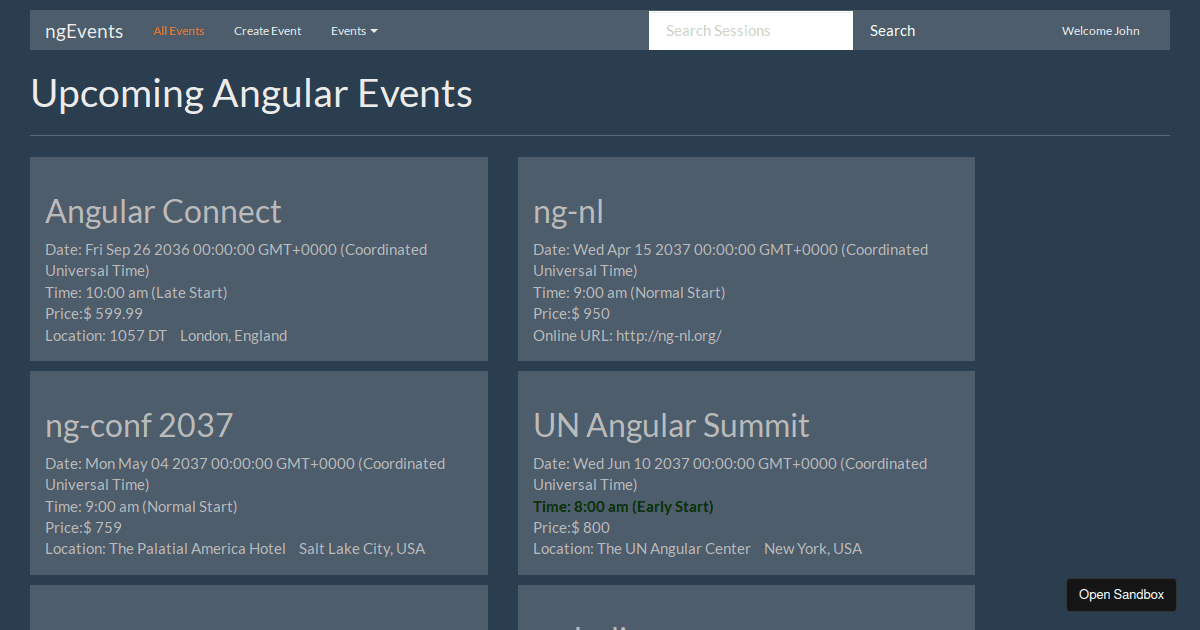Click the Angular Connect event card
This screenshot has width=1200, height=630.
coord(258,258)
